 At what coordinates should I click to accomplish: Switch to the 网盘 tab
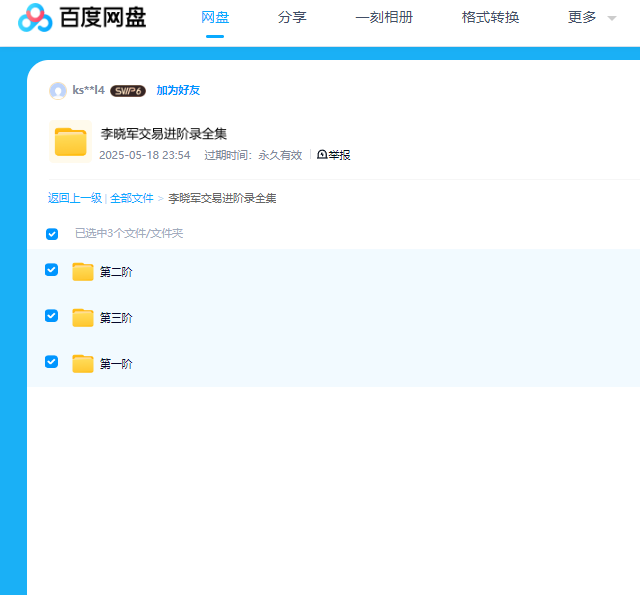(215, 17)
